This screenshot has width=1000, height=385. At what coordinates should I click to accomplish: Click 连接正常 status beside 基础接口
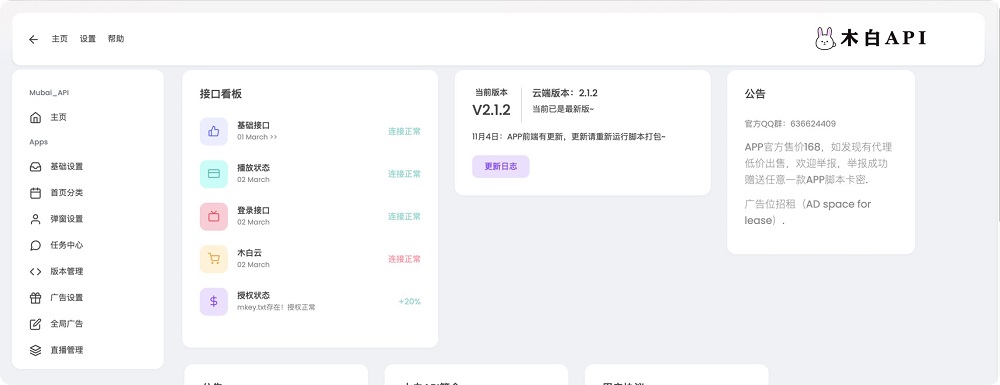coord(404,131)
